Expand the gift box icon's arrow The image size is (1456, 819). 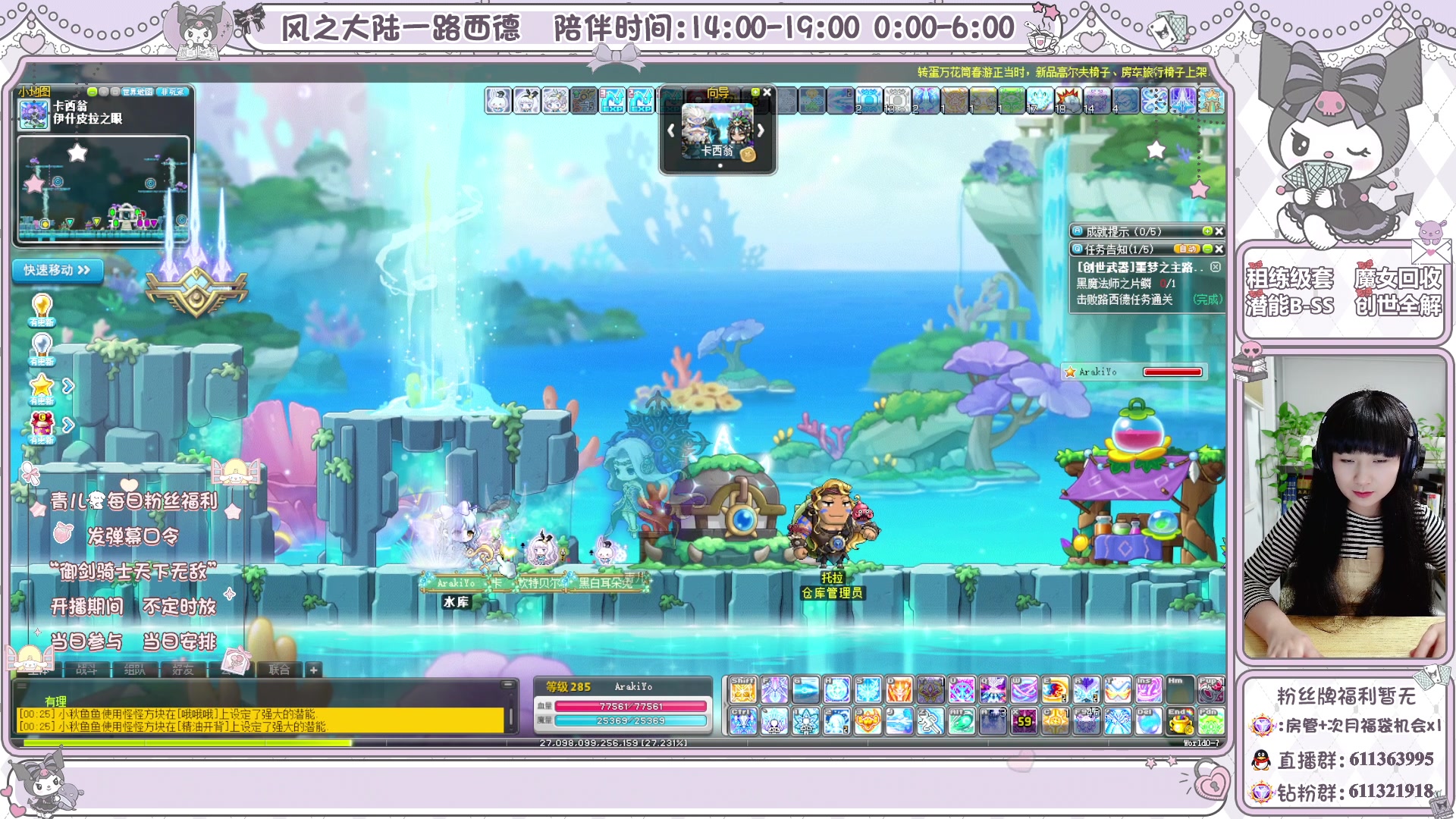coord(68,425)
